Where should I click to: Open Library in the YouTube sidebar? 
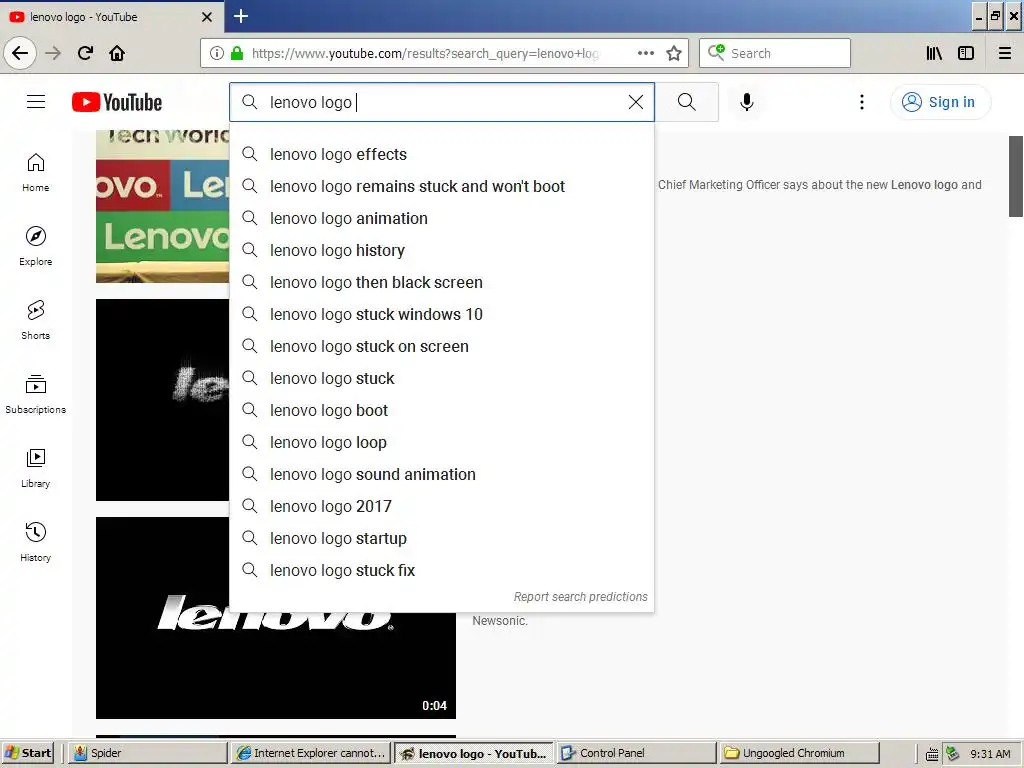click(35, 468)
